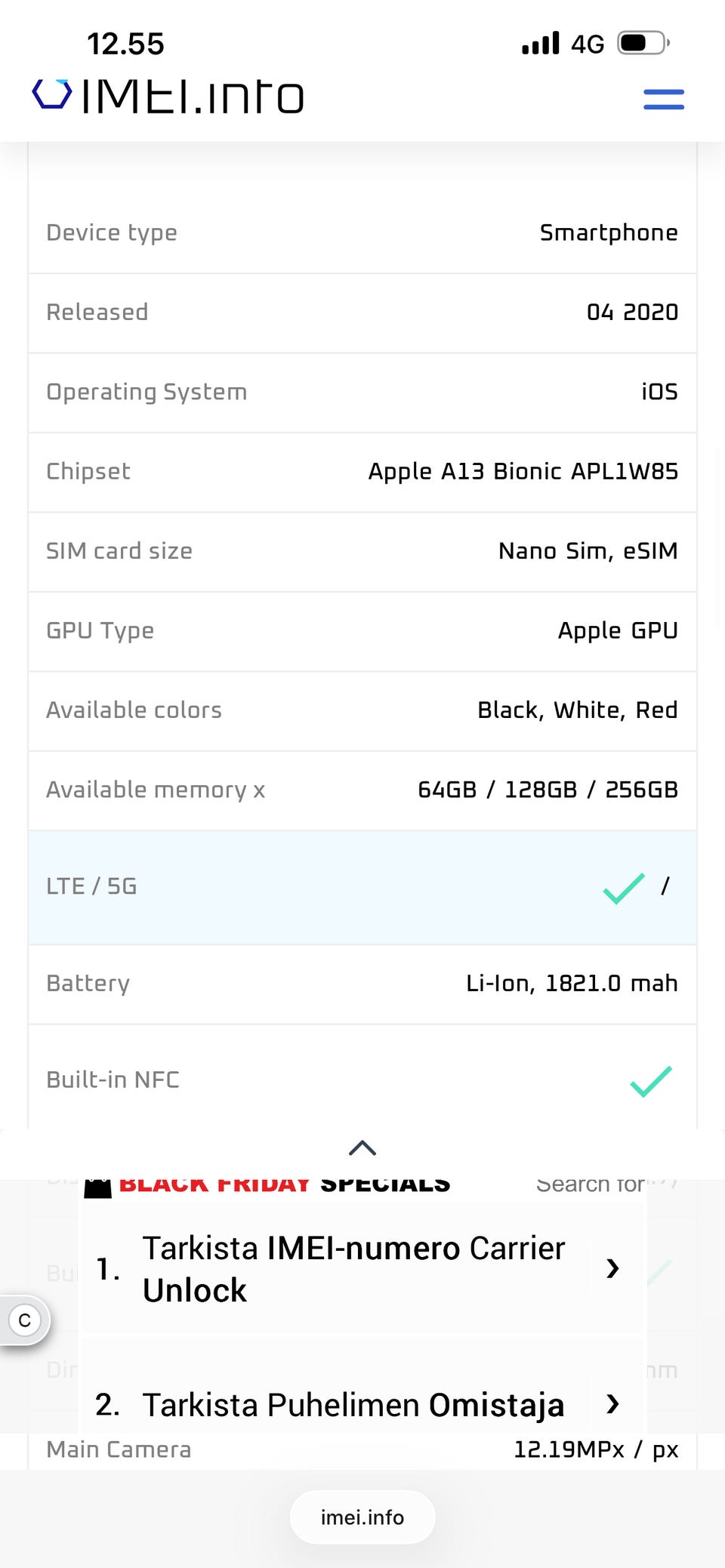This screenshot has height=1568, width=725.
Task: Tap the Battery Li-Ion 1821.0 mah value
Action: [571, 983]
